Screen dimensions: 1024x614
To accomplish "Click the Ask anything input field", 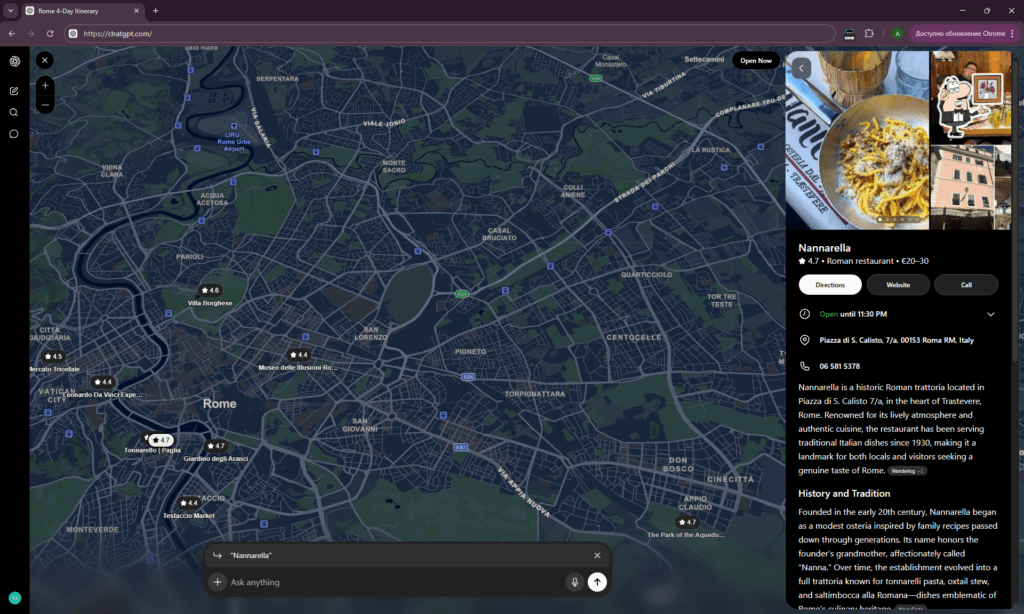I will pyautogui.click(x=395, y=582).
